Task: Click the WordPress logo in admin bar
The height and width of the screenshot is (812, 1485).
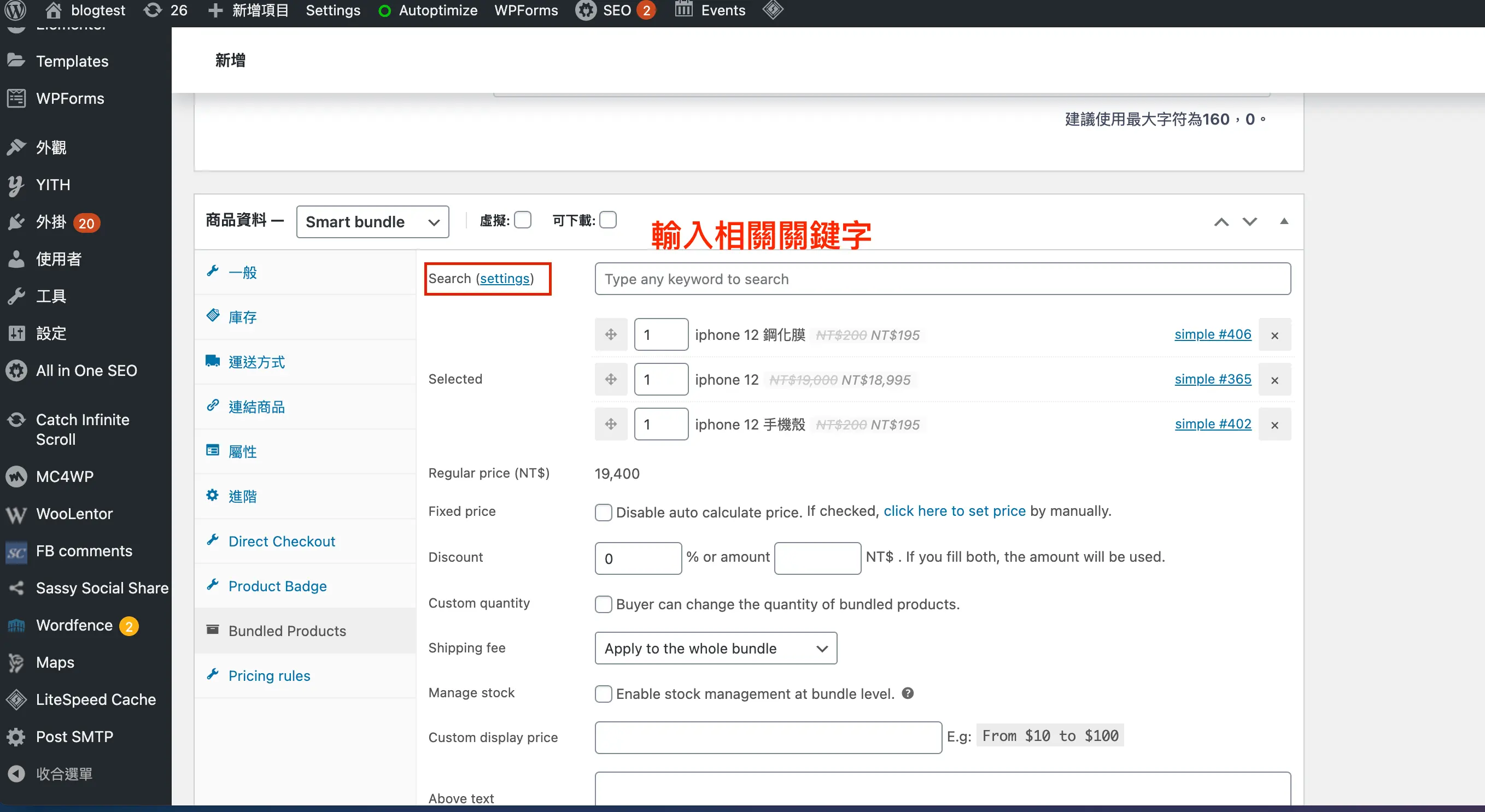Action: pyautogui.click(x=15, y=10)
